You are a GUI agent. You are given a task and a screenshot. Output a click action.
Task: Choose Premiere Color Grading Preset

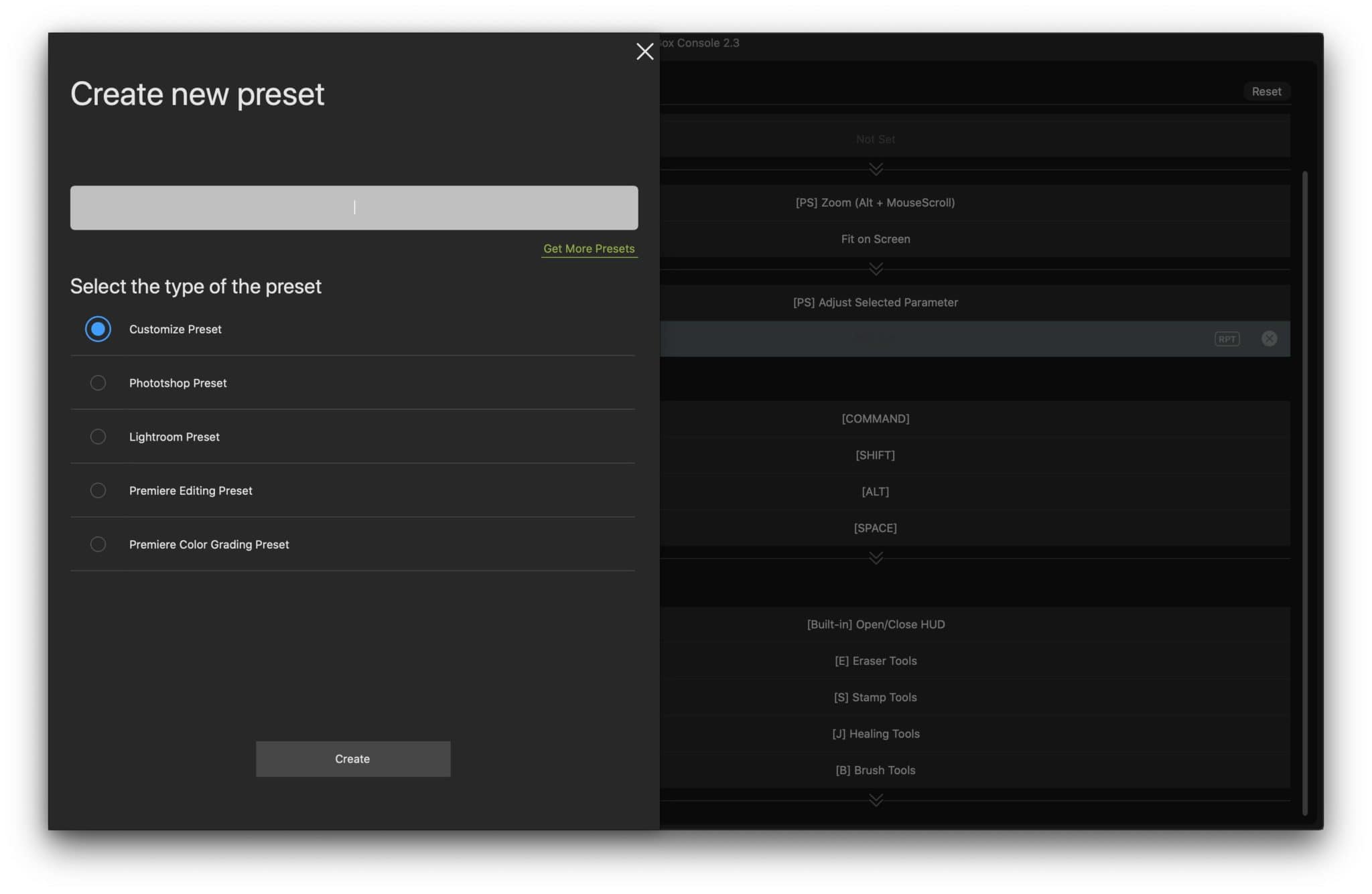point(98,544)
